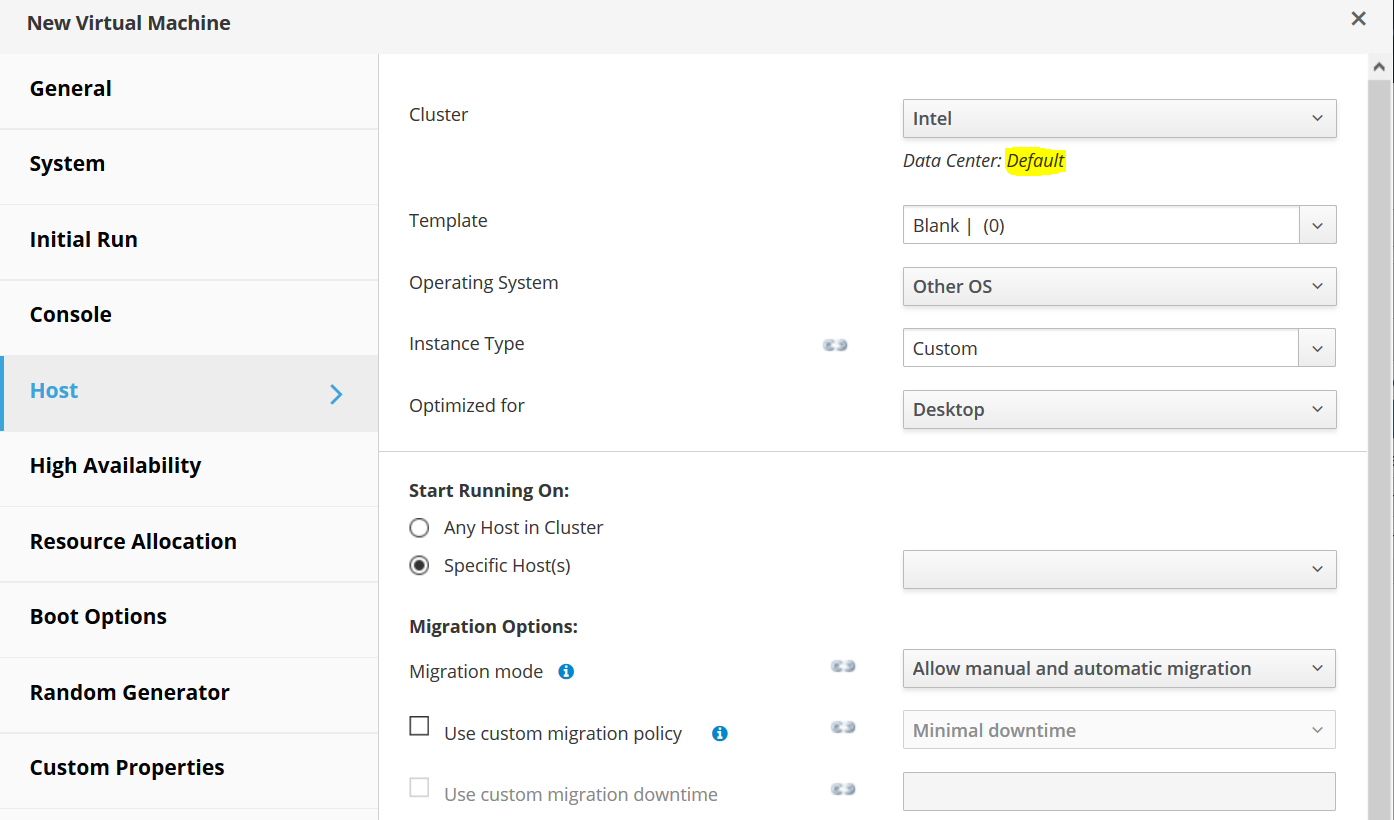1394x820 pixels.
Task: Expand the Operating System dropdown
Action: pyautogui.click(x=1119, y=286)
